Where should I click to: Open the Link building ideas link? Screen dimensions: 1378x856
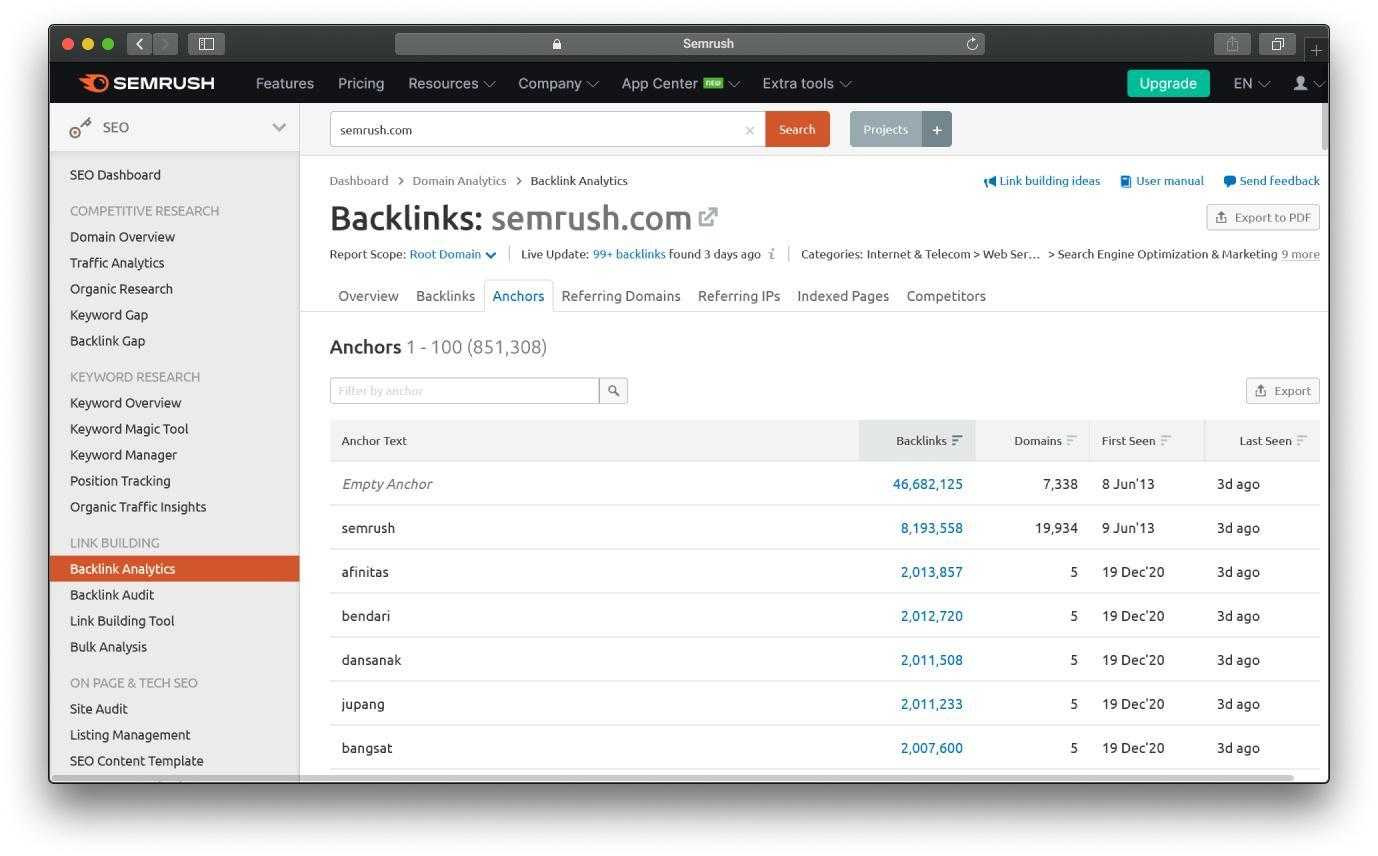tap(1041, 181)
